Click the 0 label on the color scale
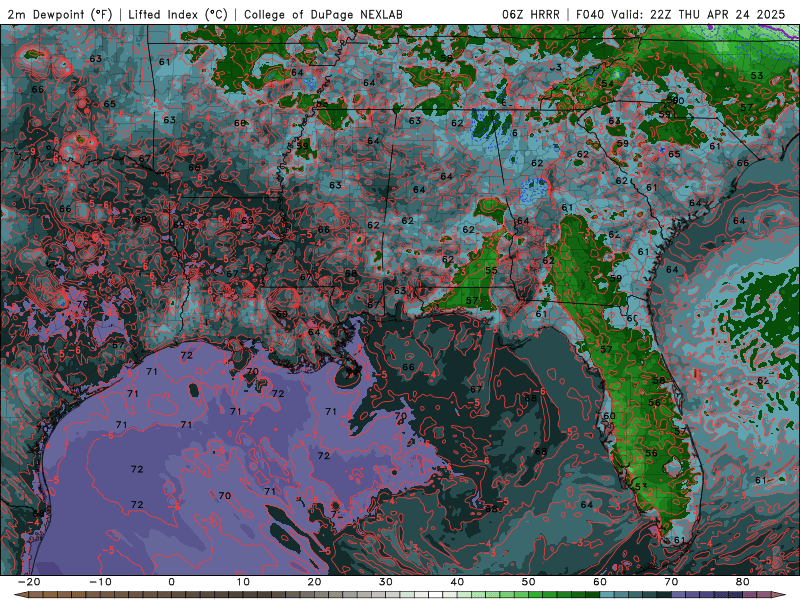The width and height of the screenshot is (800, 600). point(171,582)
